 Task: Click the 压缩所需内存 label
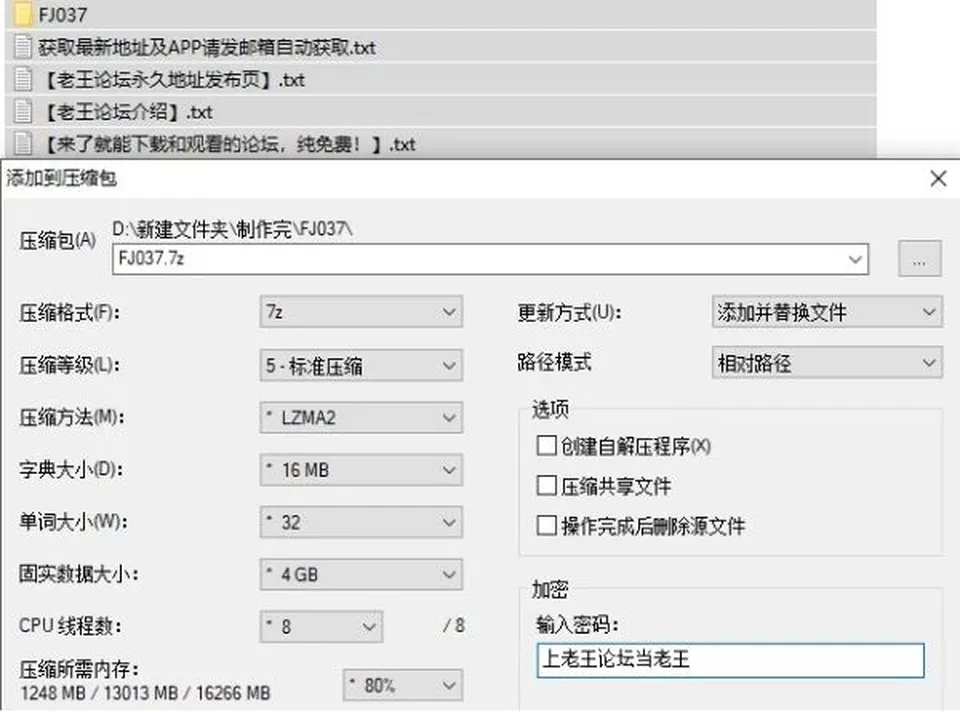click(x=80, y=669)
